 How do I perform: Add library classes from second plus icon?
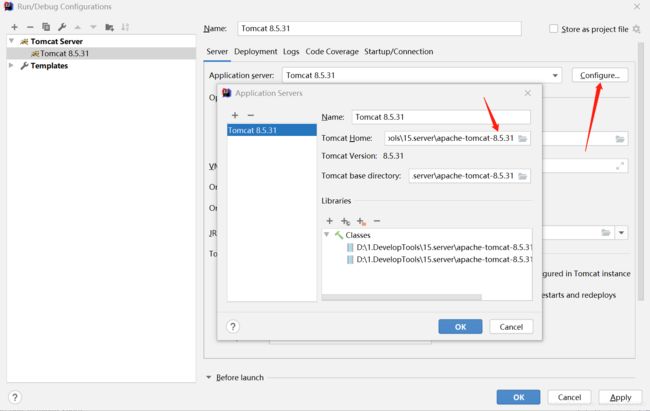tap(345, 221)
